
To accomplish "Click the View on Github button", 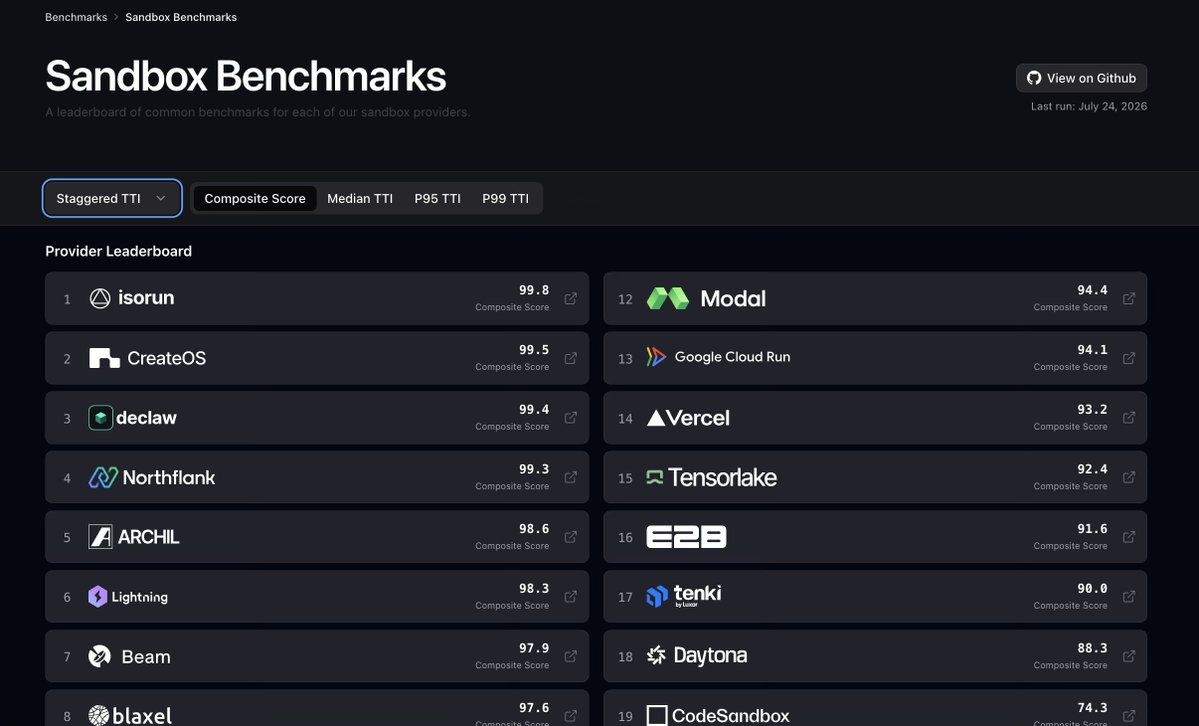I will 1081,78.
